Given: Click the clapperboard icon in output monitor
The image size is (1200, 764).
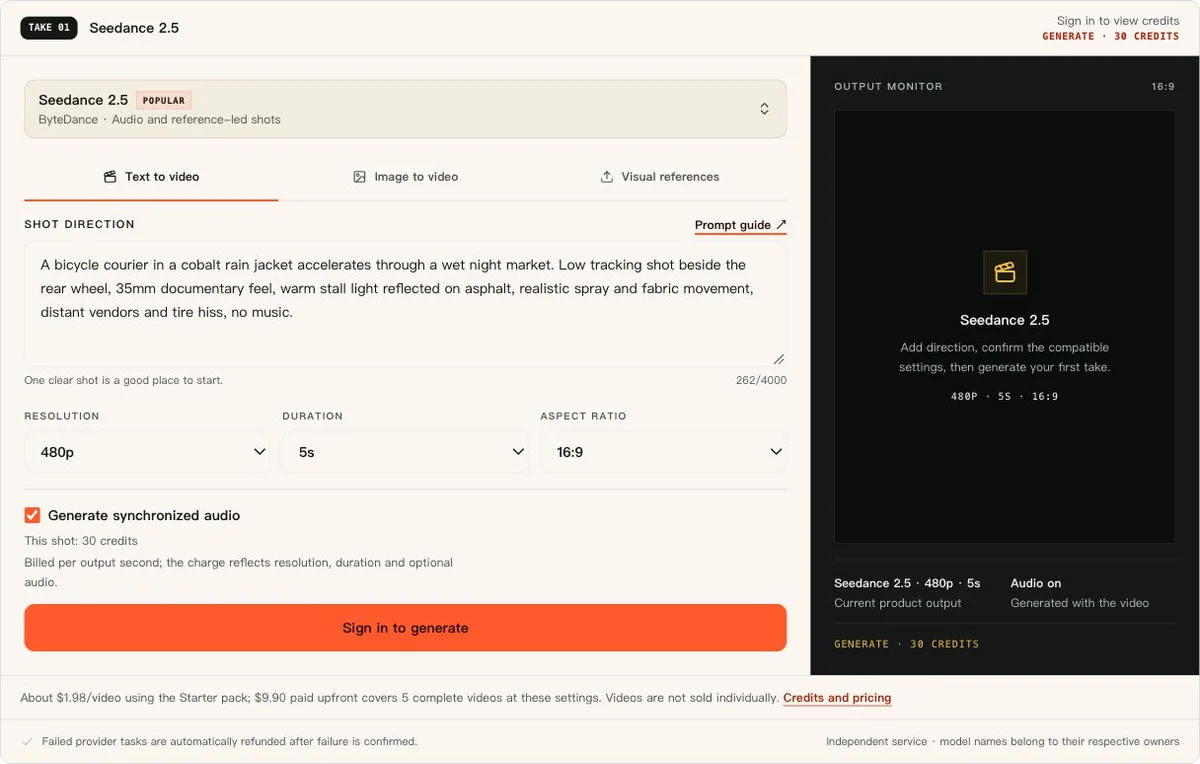Looking at the screenshot, I should (x=1005, y=272).
